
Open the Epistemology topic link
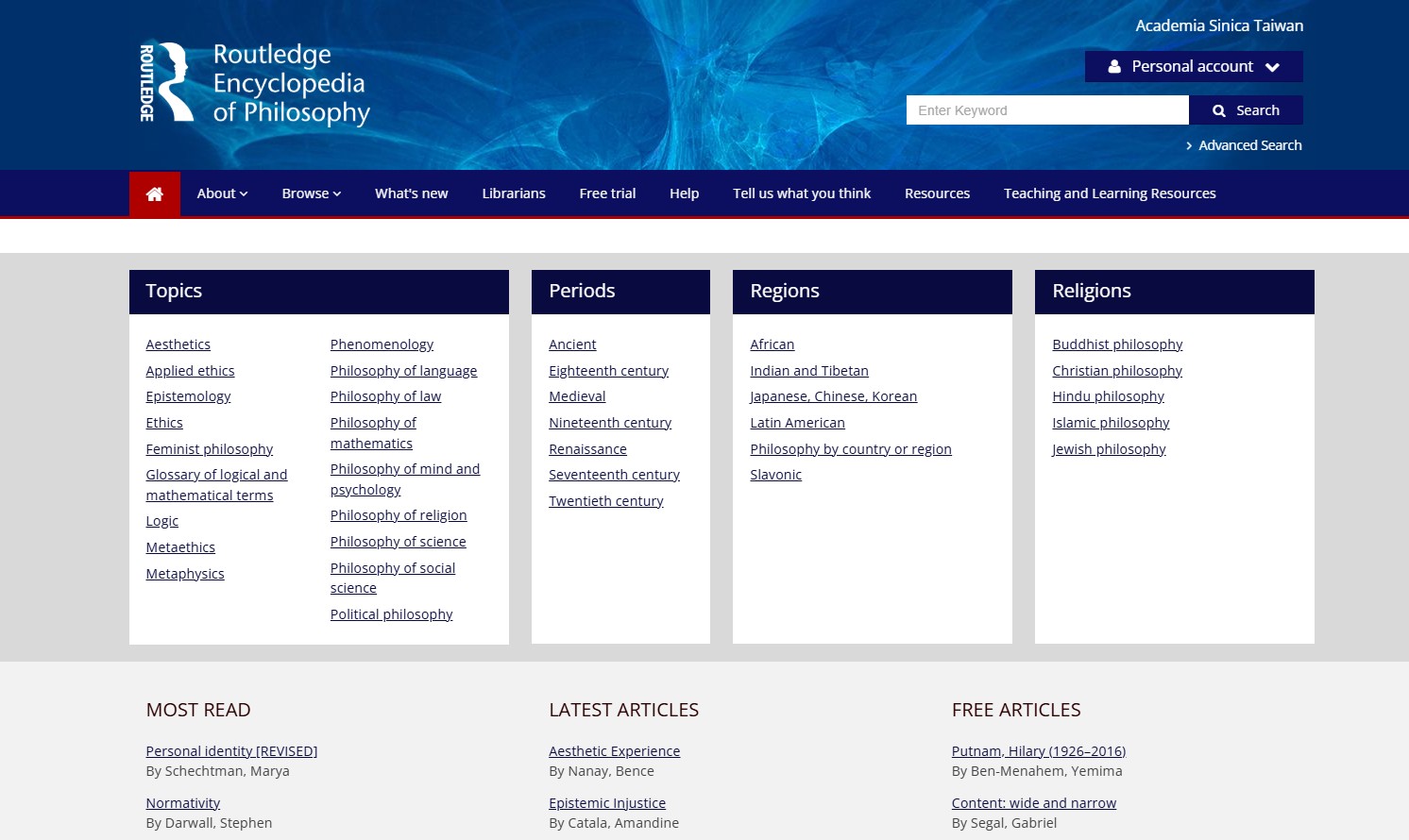(x=188, y=396)
